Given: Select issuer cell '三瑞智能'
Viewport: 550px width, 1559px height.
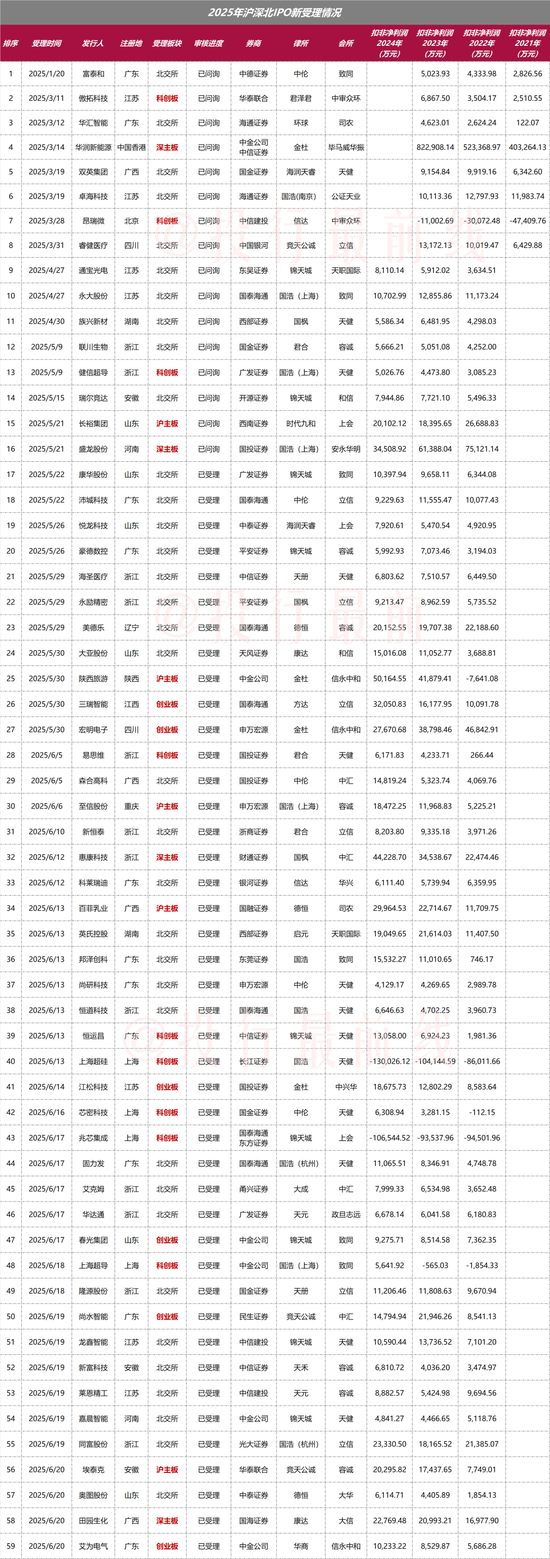Looking at the screenshot, I should pos(93,704).
